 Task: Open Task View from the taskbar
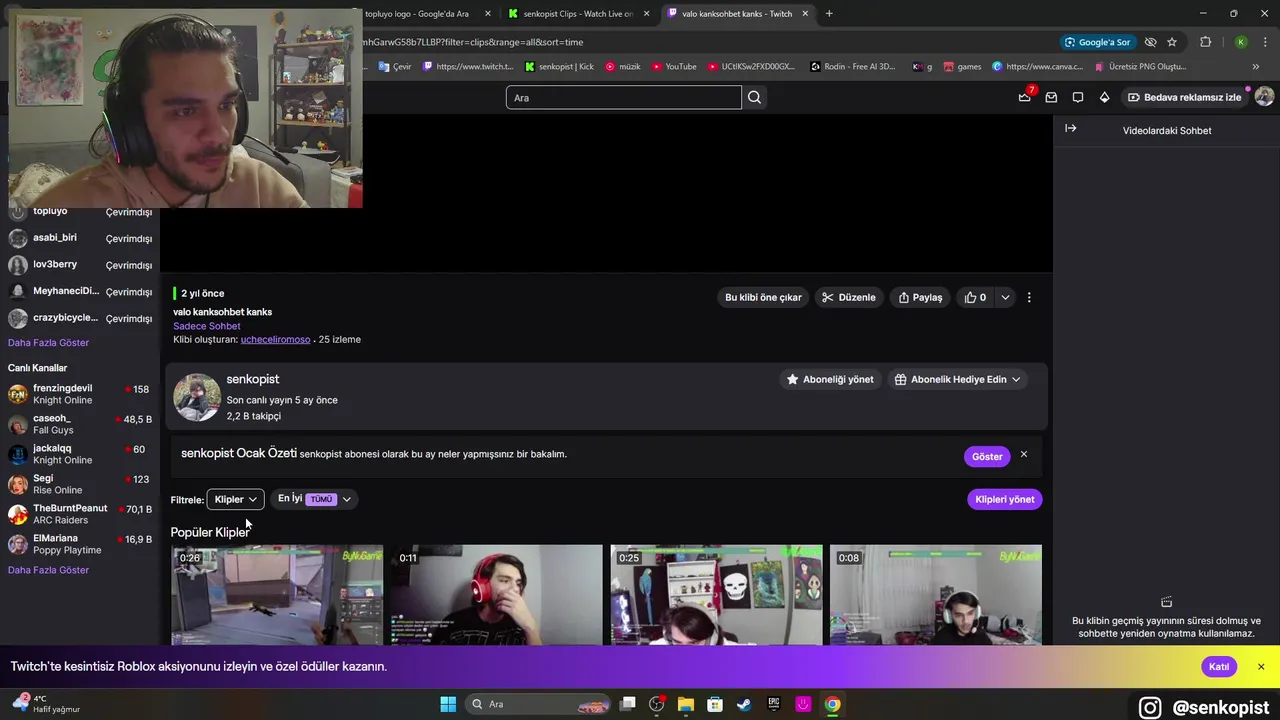point(628,704)
